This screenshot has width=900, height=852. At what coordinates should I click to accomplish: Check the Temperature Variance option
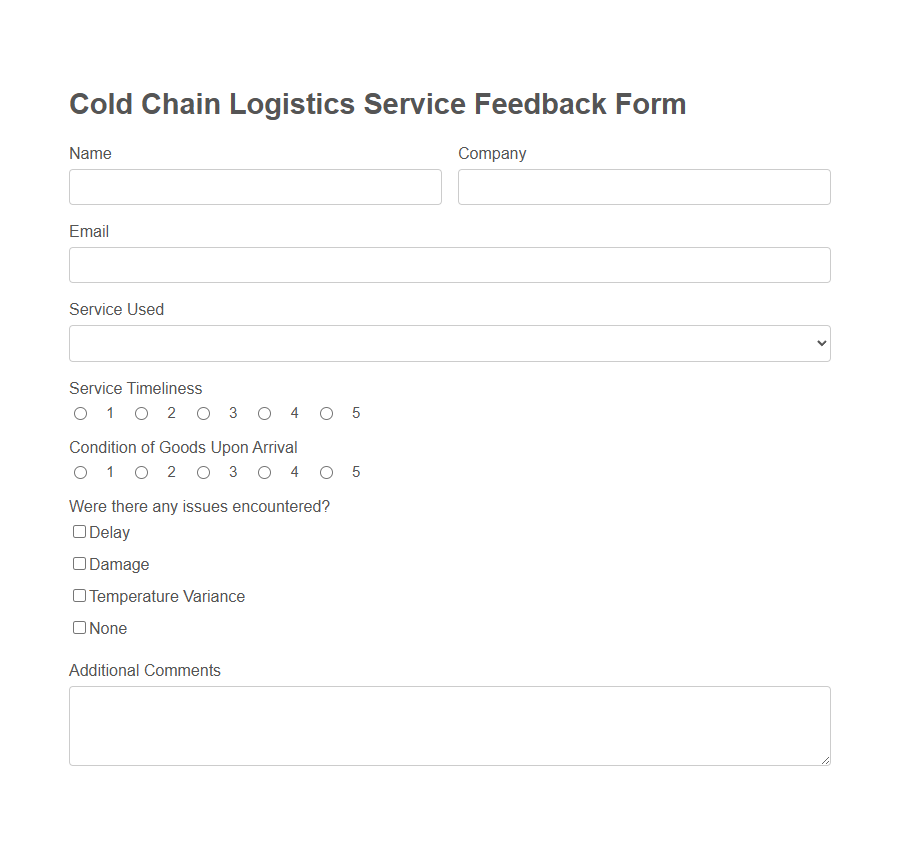tap(79, 595)
